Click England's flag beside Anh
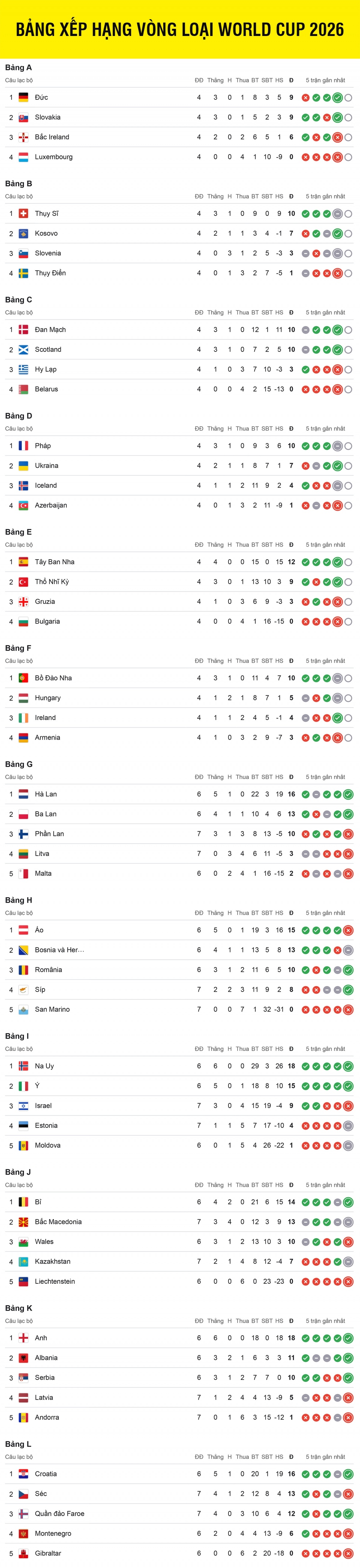Image resolution: width=360 pixels, height=1568 pixels. 23,1338
